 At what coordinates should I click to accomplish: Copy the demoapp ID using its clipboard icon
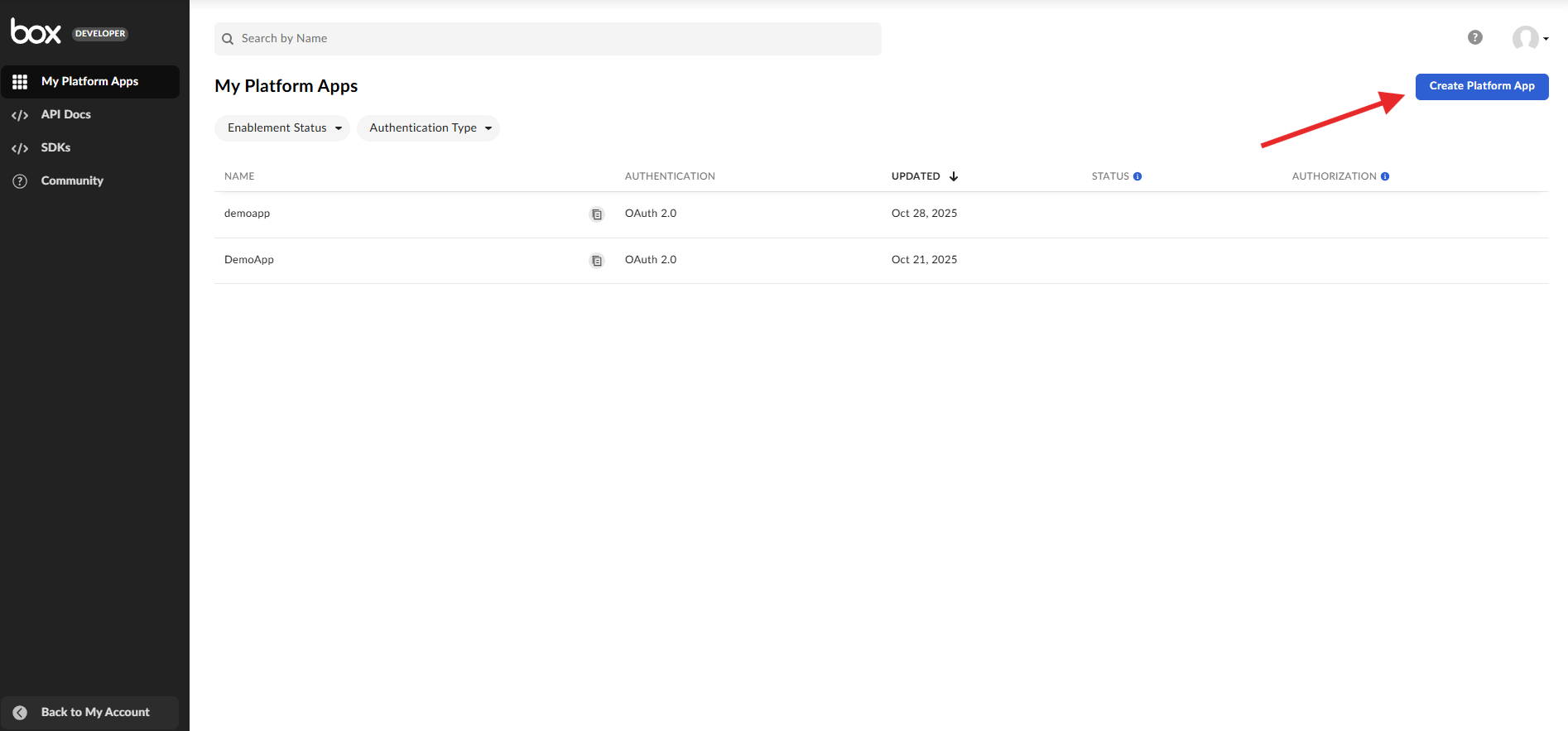596,214
